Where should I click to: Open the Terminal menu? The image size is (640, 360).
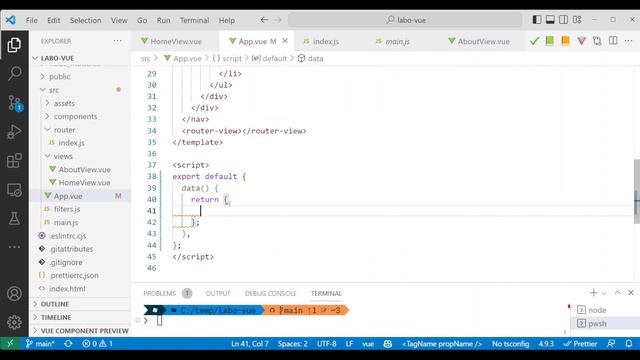[x=194, y=20]
